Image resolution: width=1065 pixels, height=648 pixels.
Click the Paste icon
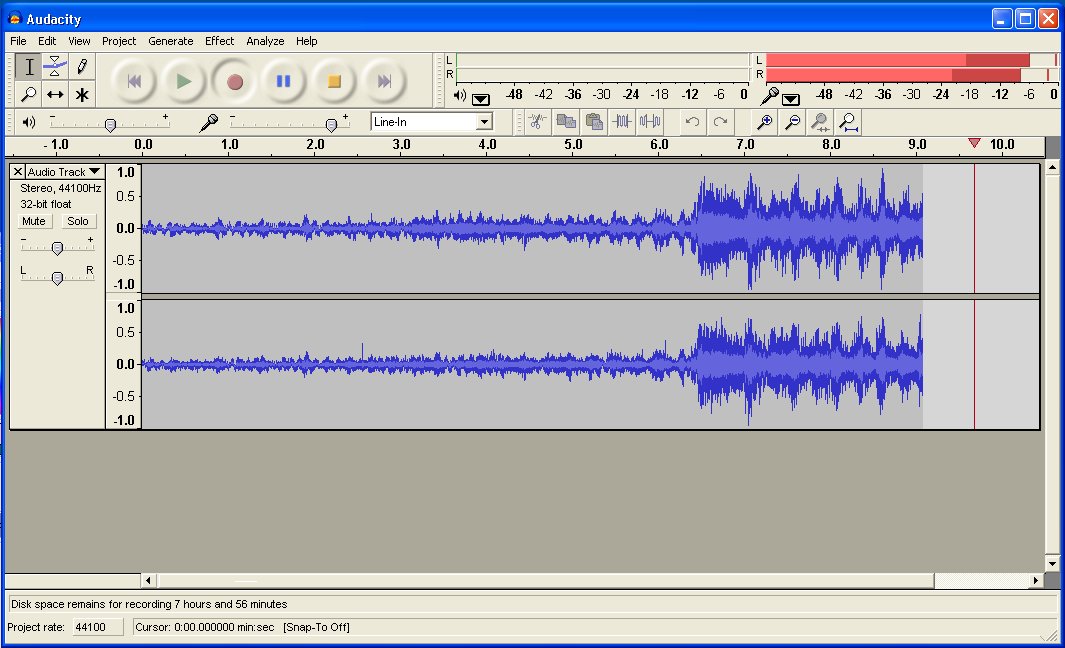(x=594, y=122)
